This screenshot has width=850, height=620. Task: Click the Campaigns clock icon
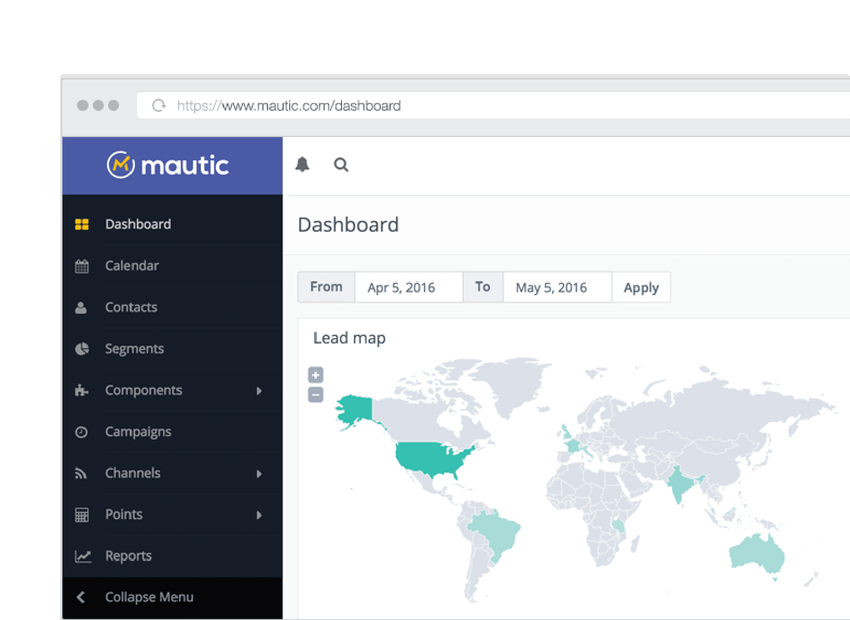point(82,432)
